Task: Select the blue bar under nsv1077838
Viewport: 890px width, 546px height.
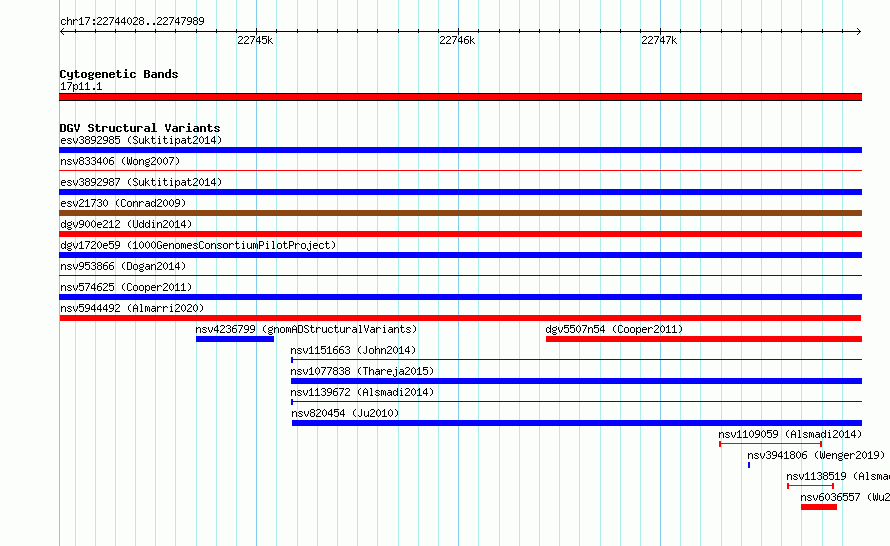Action: click(x=576, y=381)
